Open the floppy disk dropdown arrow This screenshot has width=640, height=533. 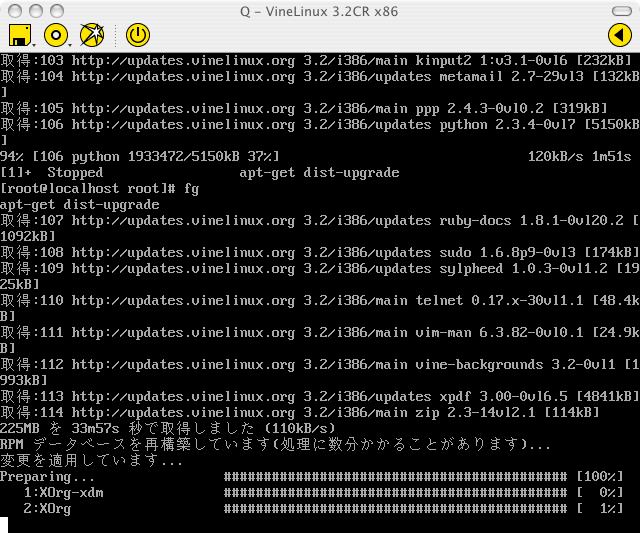tap(34, 44)
